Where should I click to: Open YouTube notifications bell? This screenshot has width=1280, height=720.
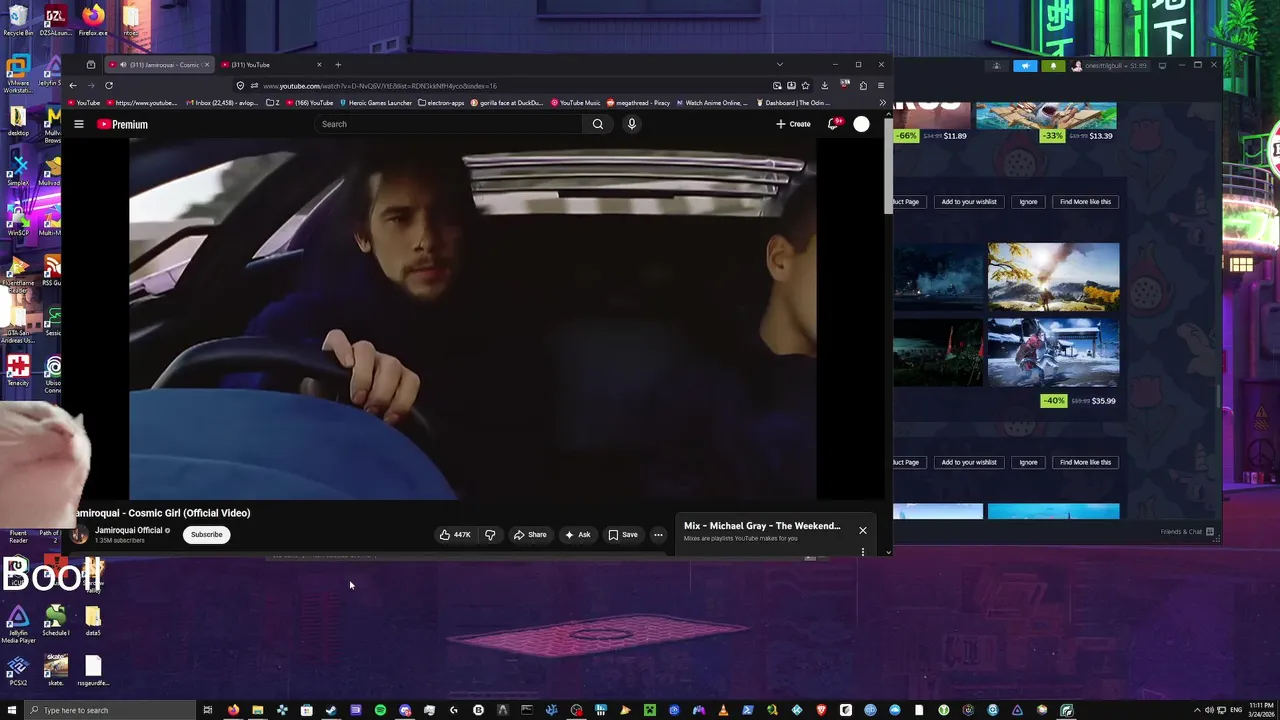pyautogui.click(x=832, y=124)
